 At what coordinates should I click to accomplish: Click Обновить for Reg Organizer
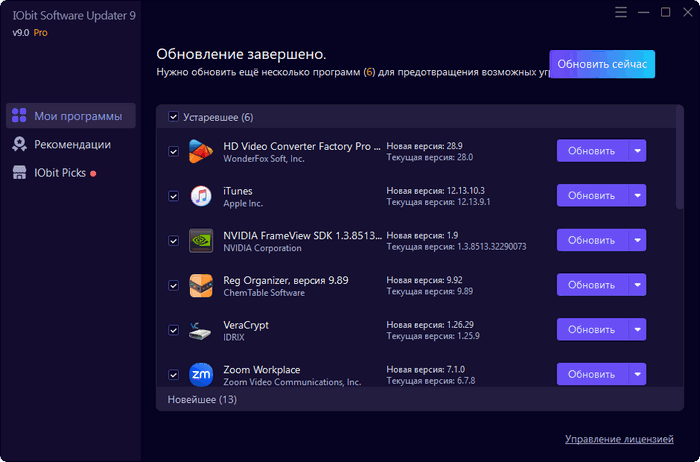pos(592,285)
